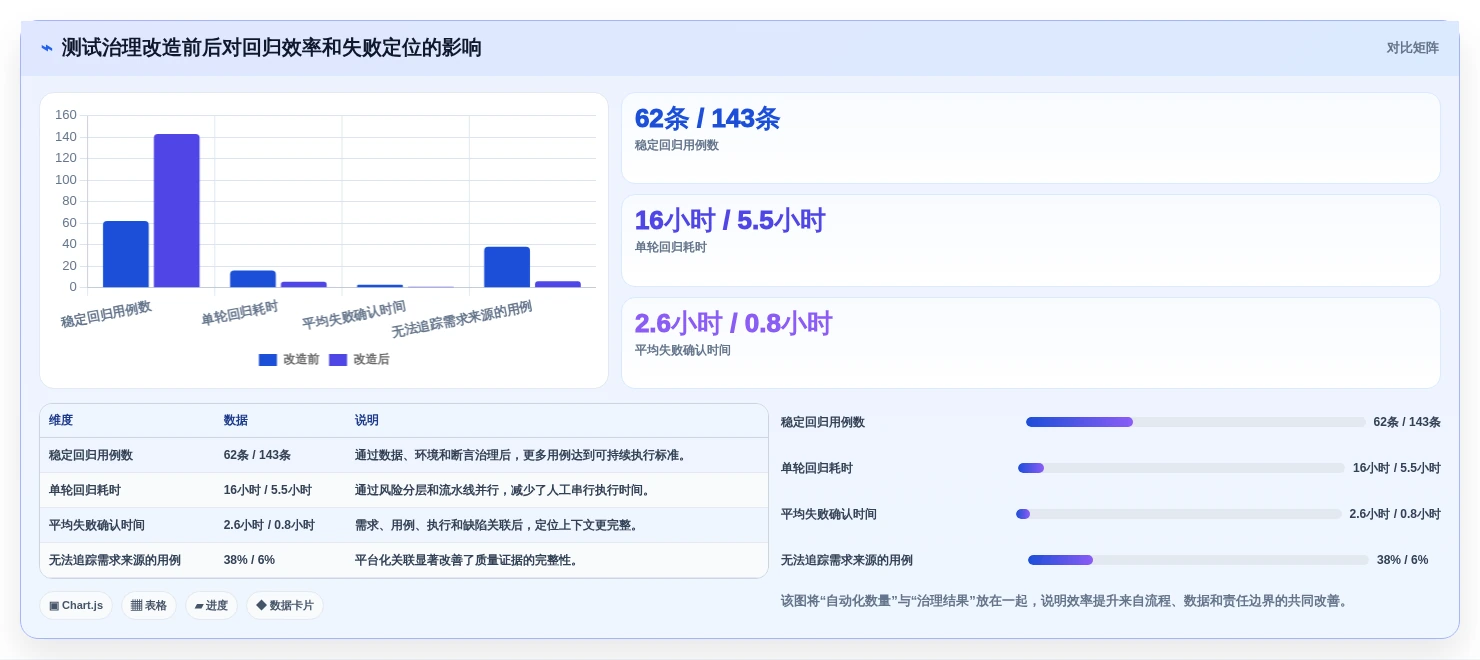
Task: Click the summary note starting 该图将
Action: [x=1066, y=601]
